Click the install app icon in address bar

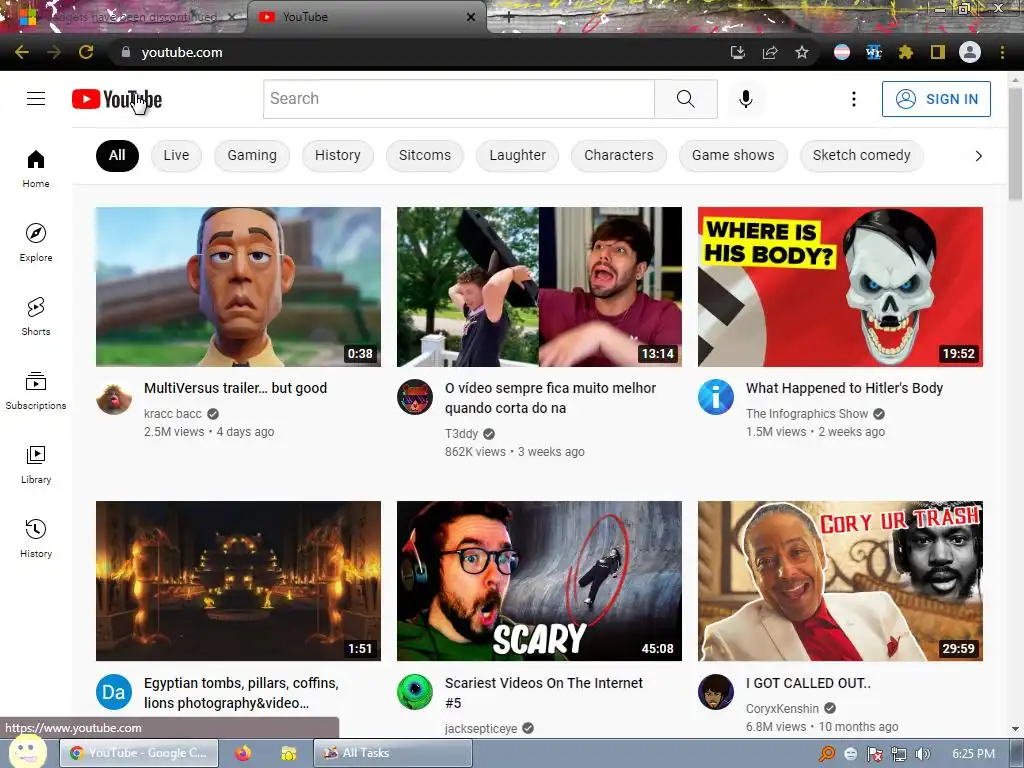click(738, 52)
